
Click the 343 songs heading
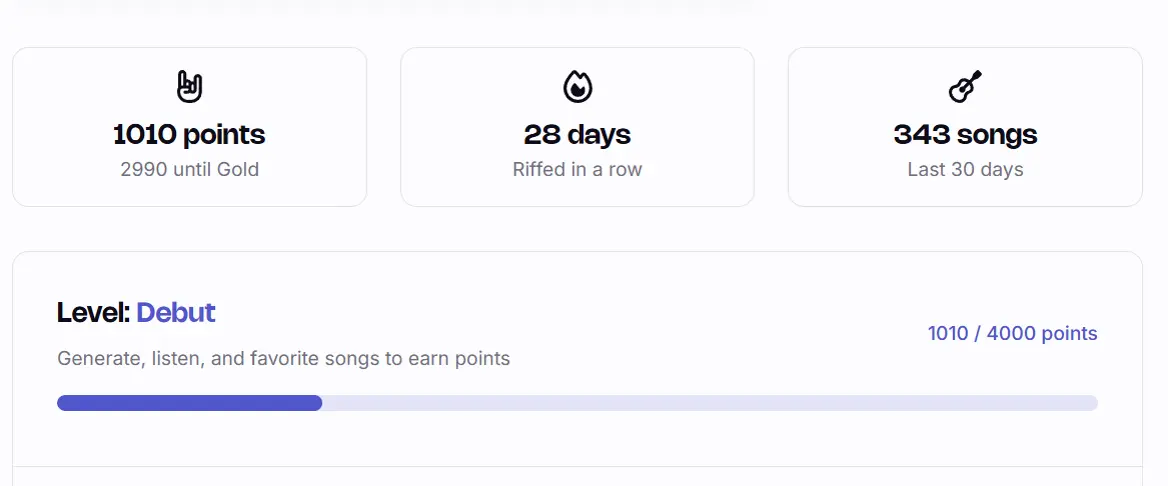pyautogui.click(x=965, y=134)
